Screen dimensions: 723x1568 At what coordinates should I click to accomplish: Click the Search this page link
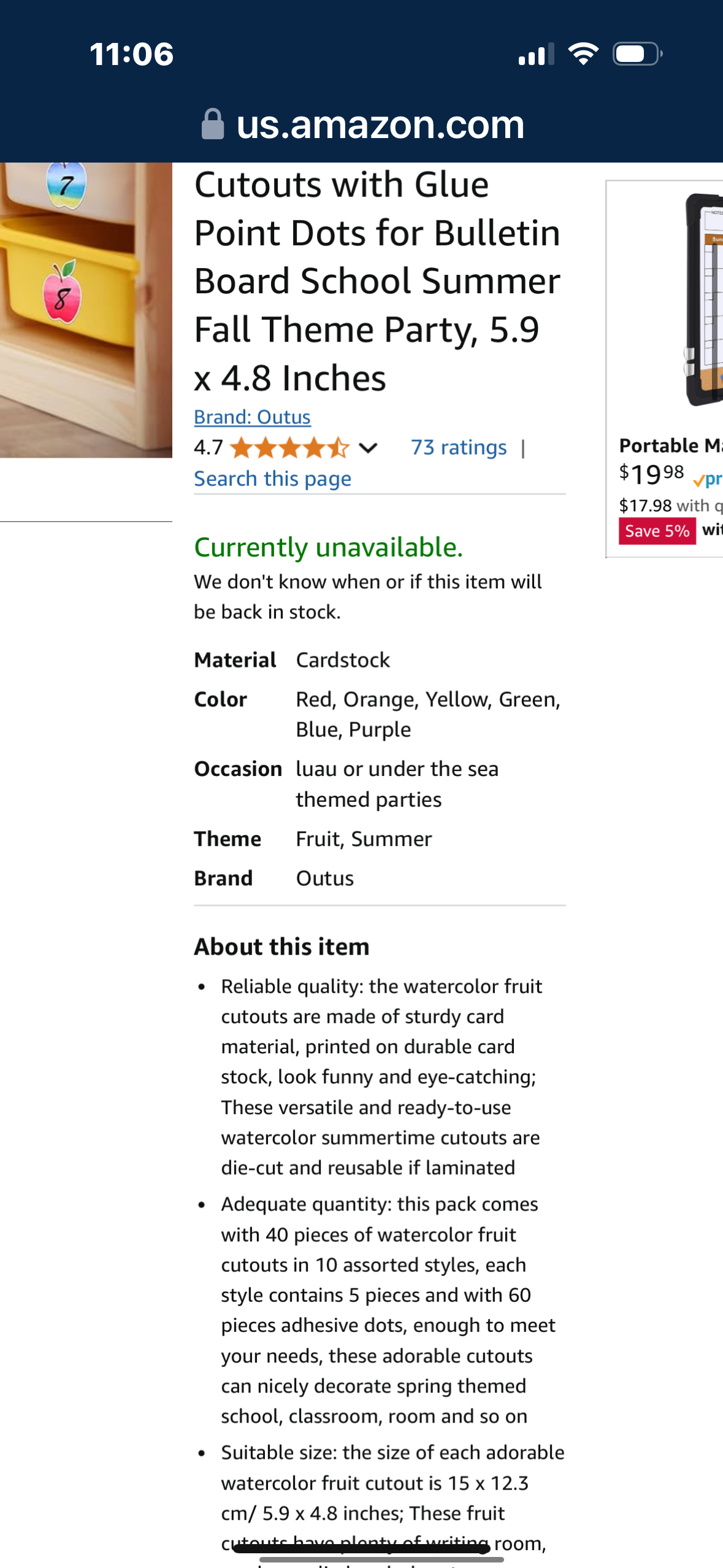coord(272,478)
